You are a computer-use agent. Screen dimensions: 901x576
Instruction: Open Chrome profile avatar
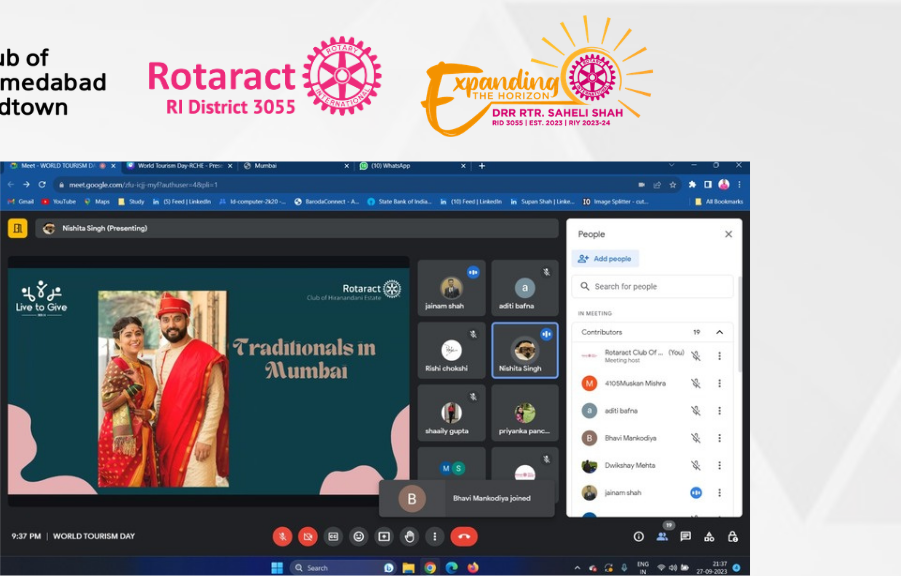pyautogui.click(x=723, y=185)
